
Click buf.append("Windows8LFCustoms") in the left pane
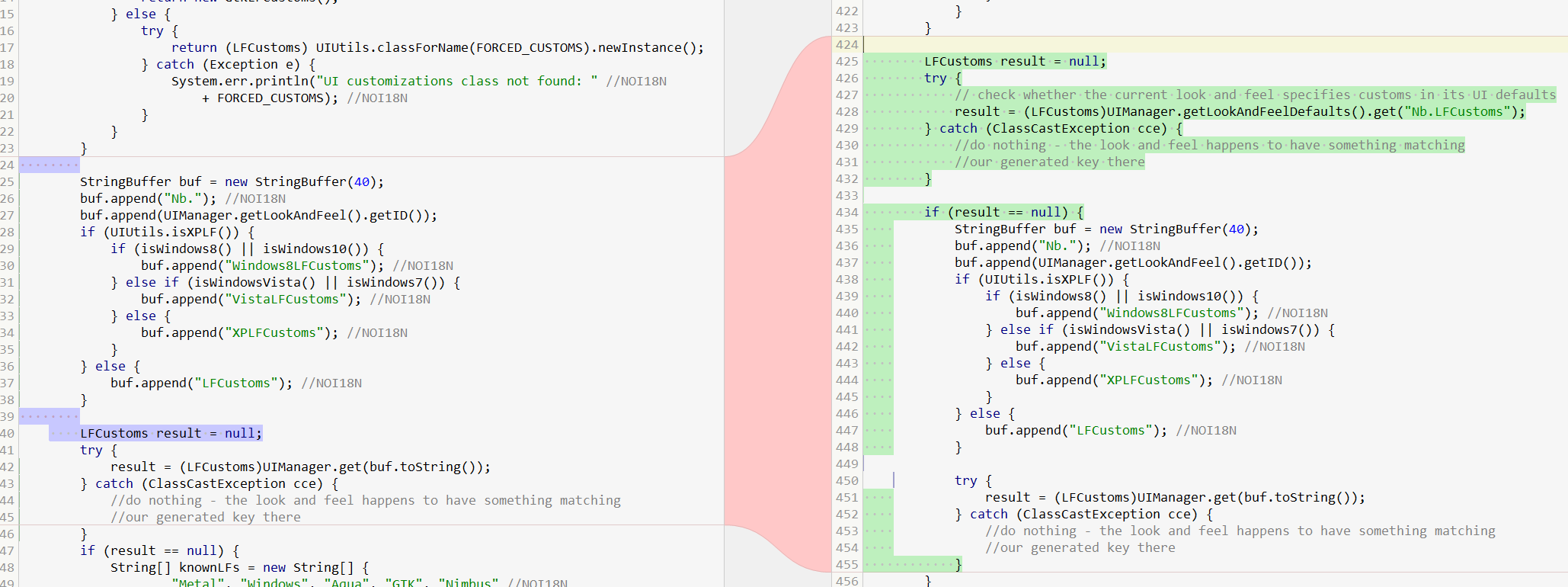(x=297, y=265)
